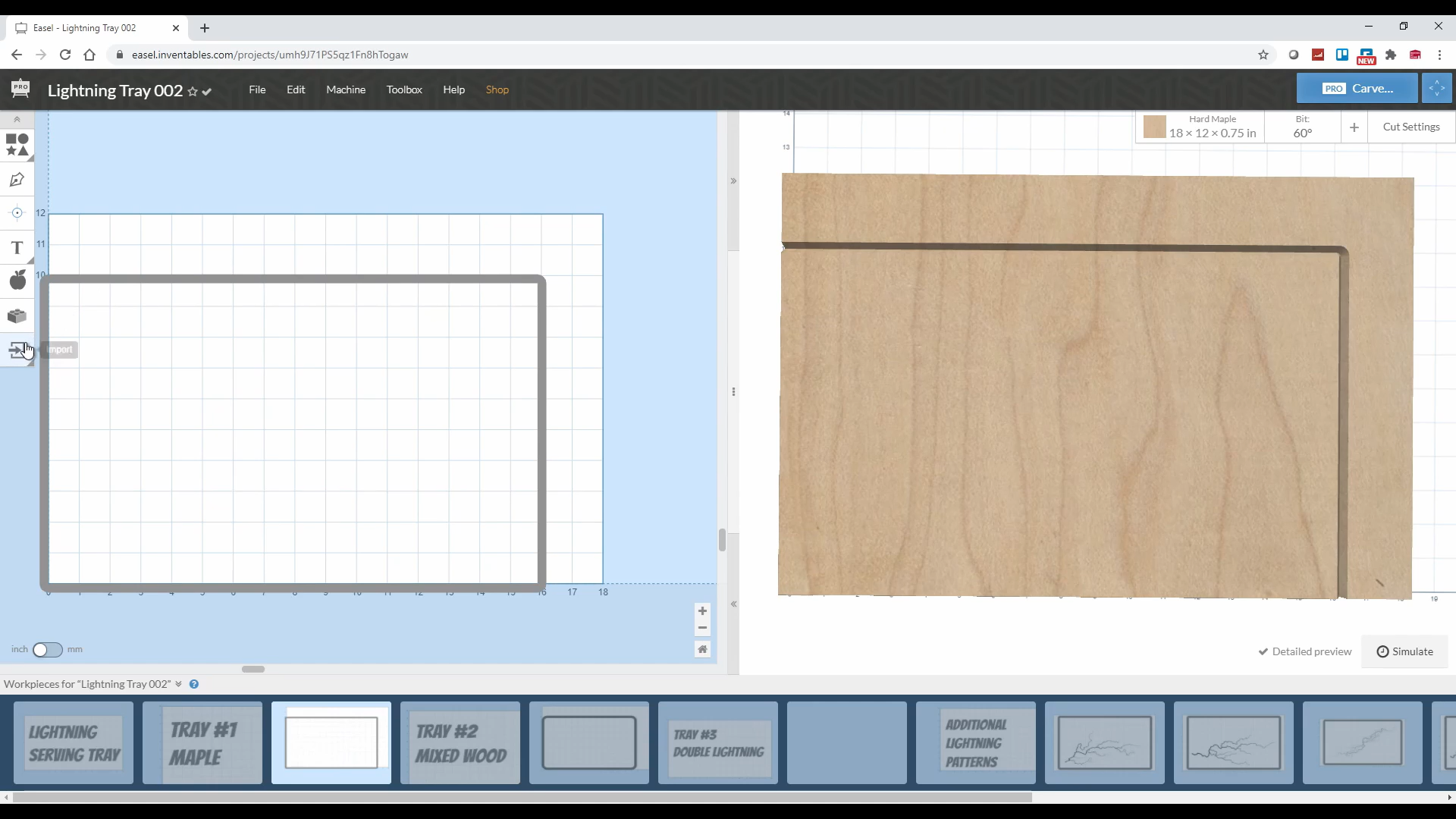Image resolution: width=1456 pixels, height=819 pixels.
Task: Open a new browser tab
Action: 205,28
